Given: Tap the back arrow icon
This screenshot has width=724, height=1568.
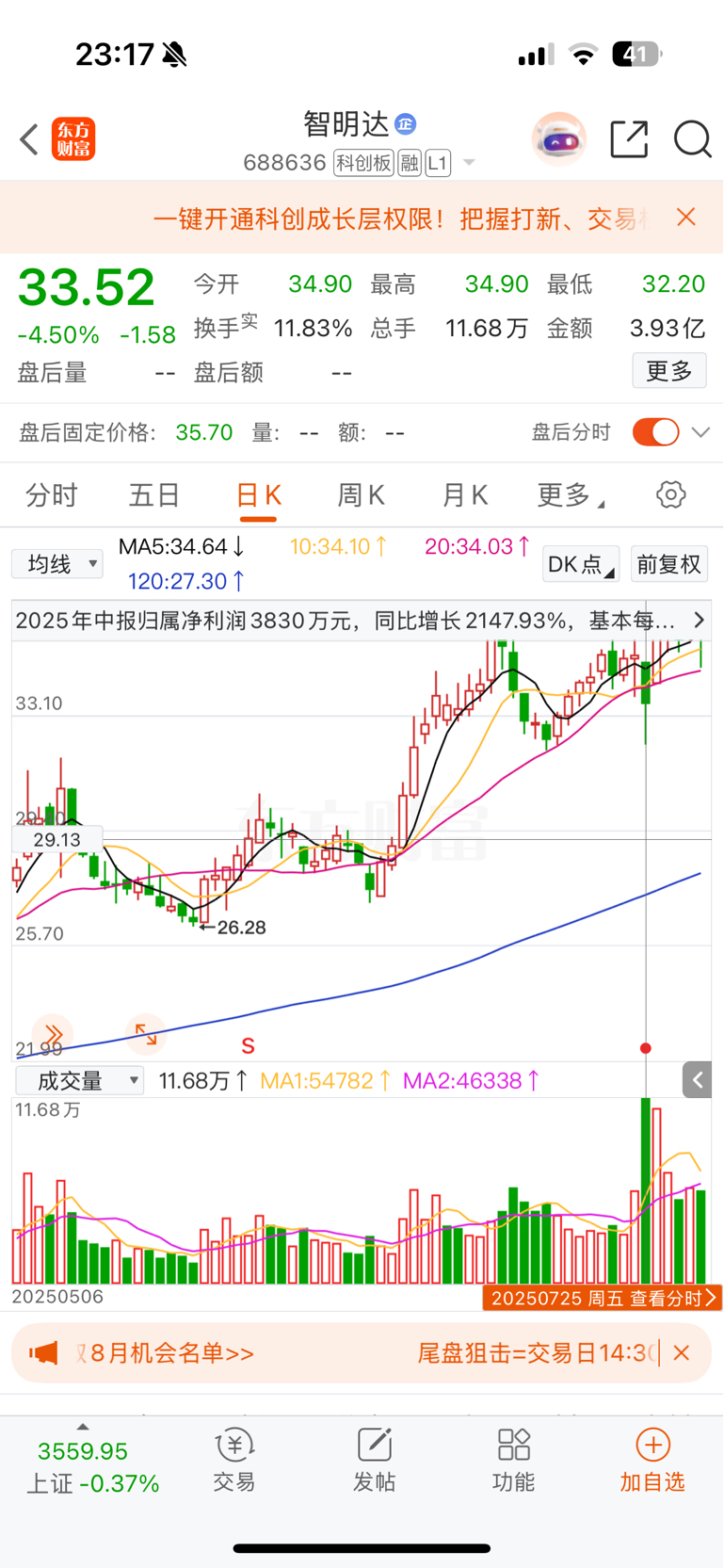Looking at the screenshot, I should coord(29,139).
